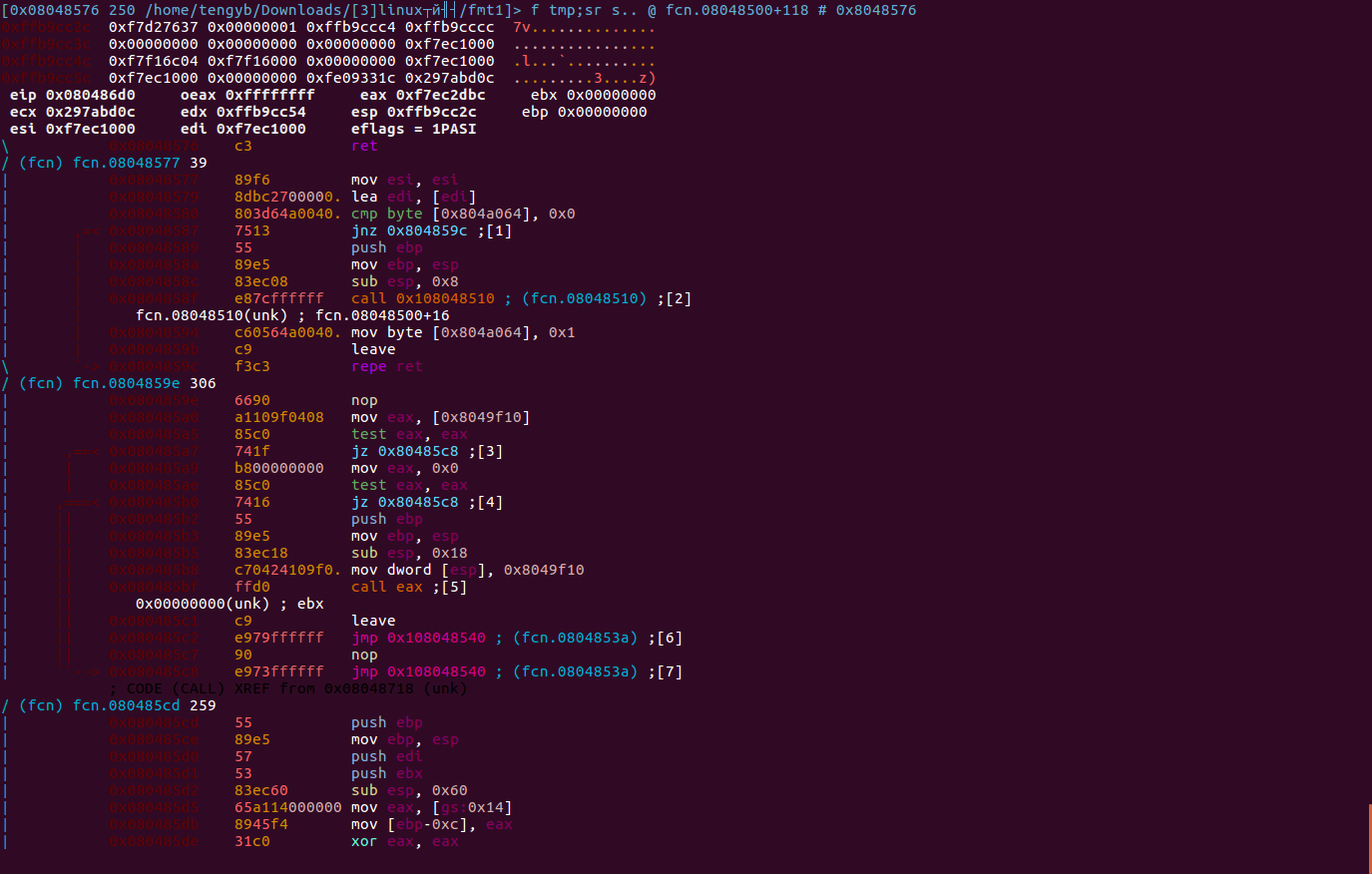The image size is (1372, 874).
Task: Click the 'mov dword [esp], 0x8049f10' instruction
Action: [468, 570]
